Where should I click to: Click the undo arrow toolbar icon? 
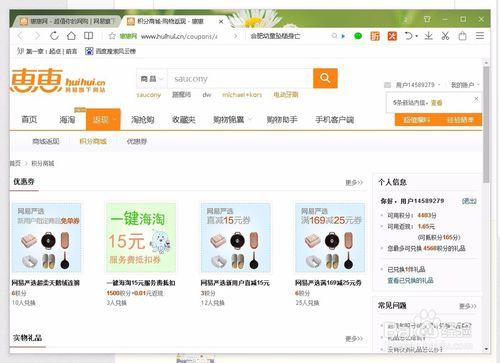409,36
